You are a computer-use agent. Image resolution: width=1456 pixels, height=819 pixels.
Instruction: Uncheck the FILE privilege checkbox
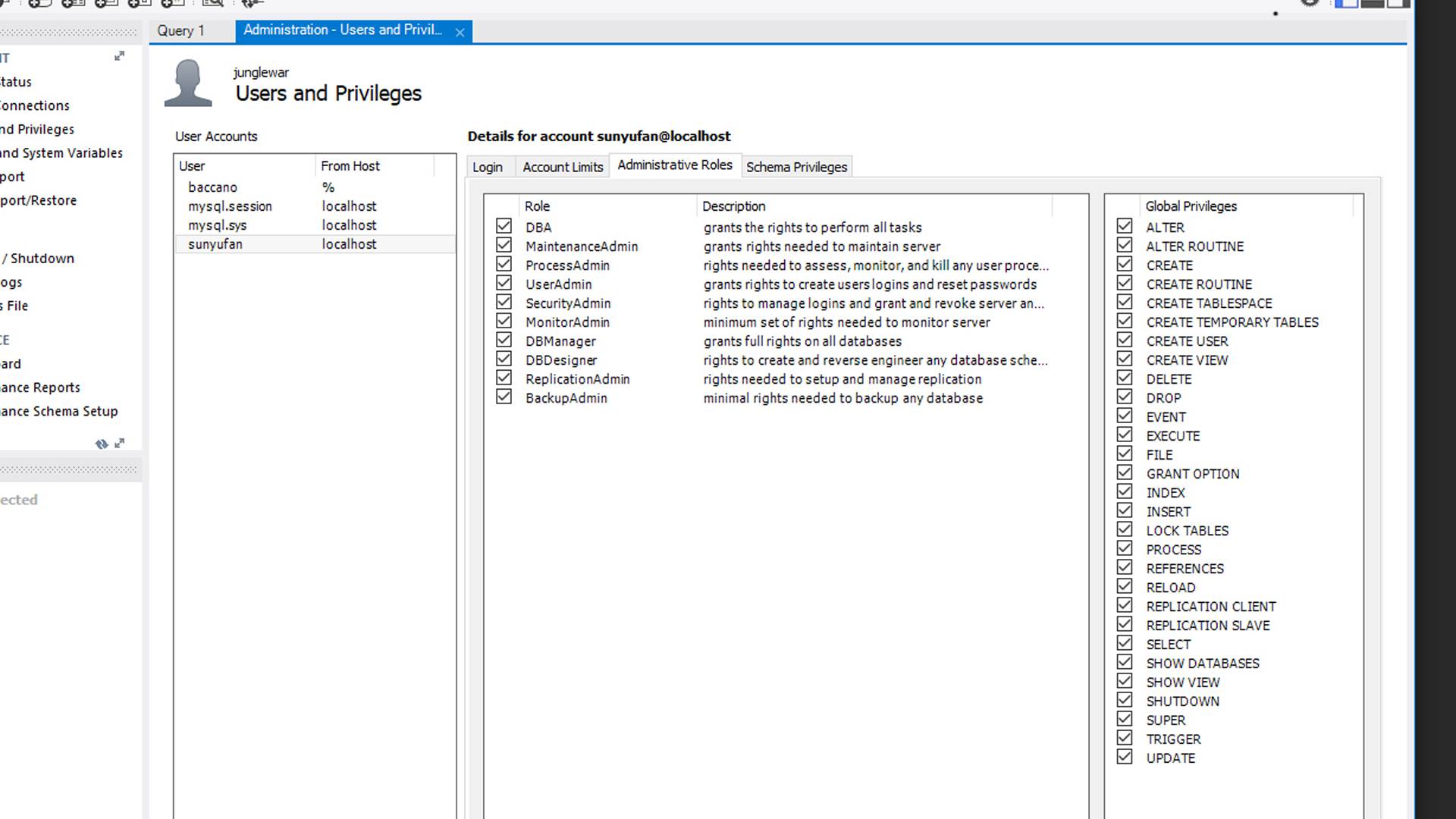coord(1125,453)
